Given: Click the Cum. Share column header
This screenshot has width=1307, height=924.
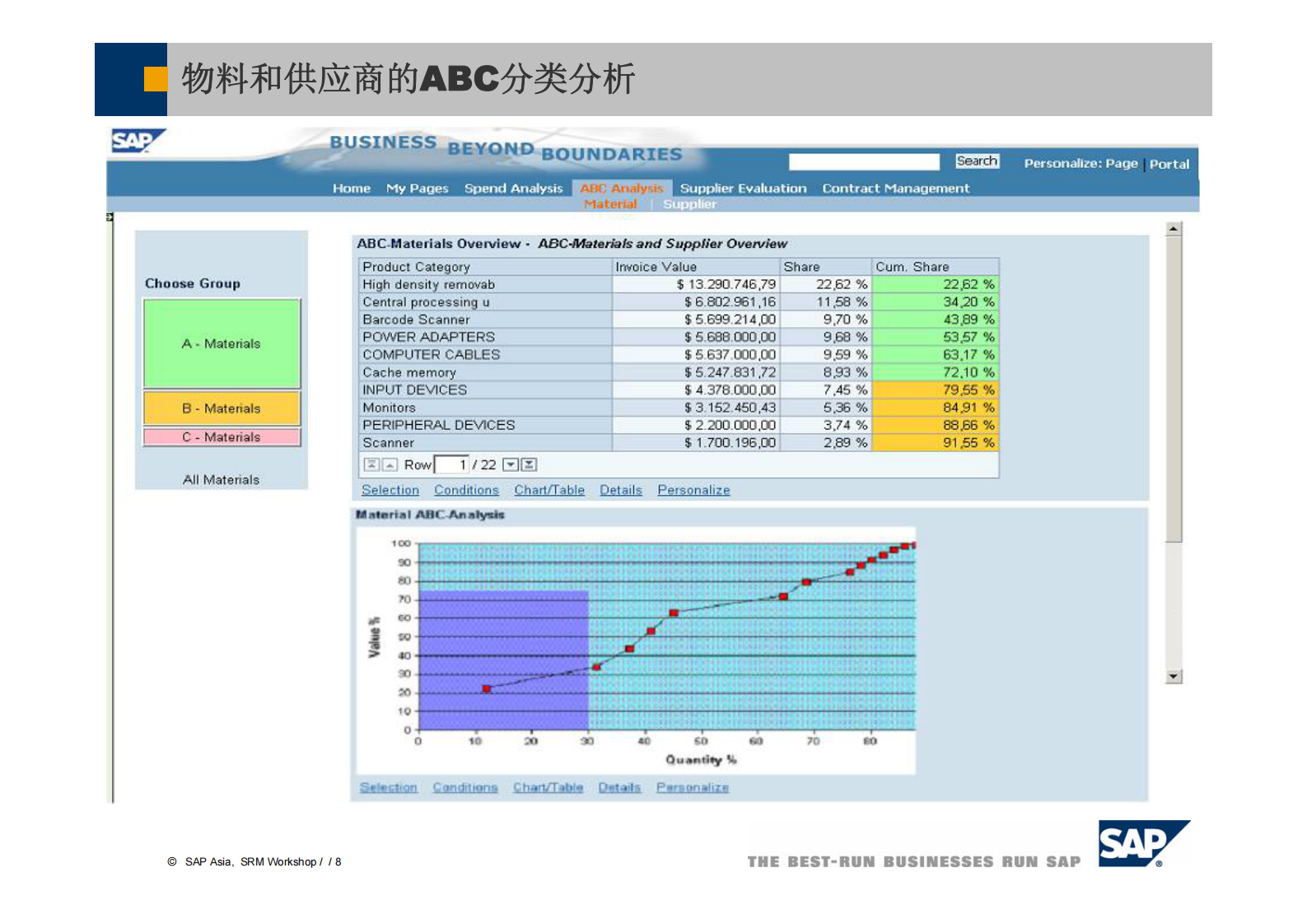Looking at the screenshot, I should [936, 267].
